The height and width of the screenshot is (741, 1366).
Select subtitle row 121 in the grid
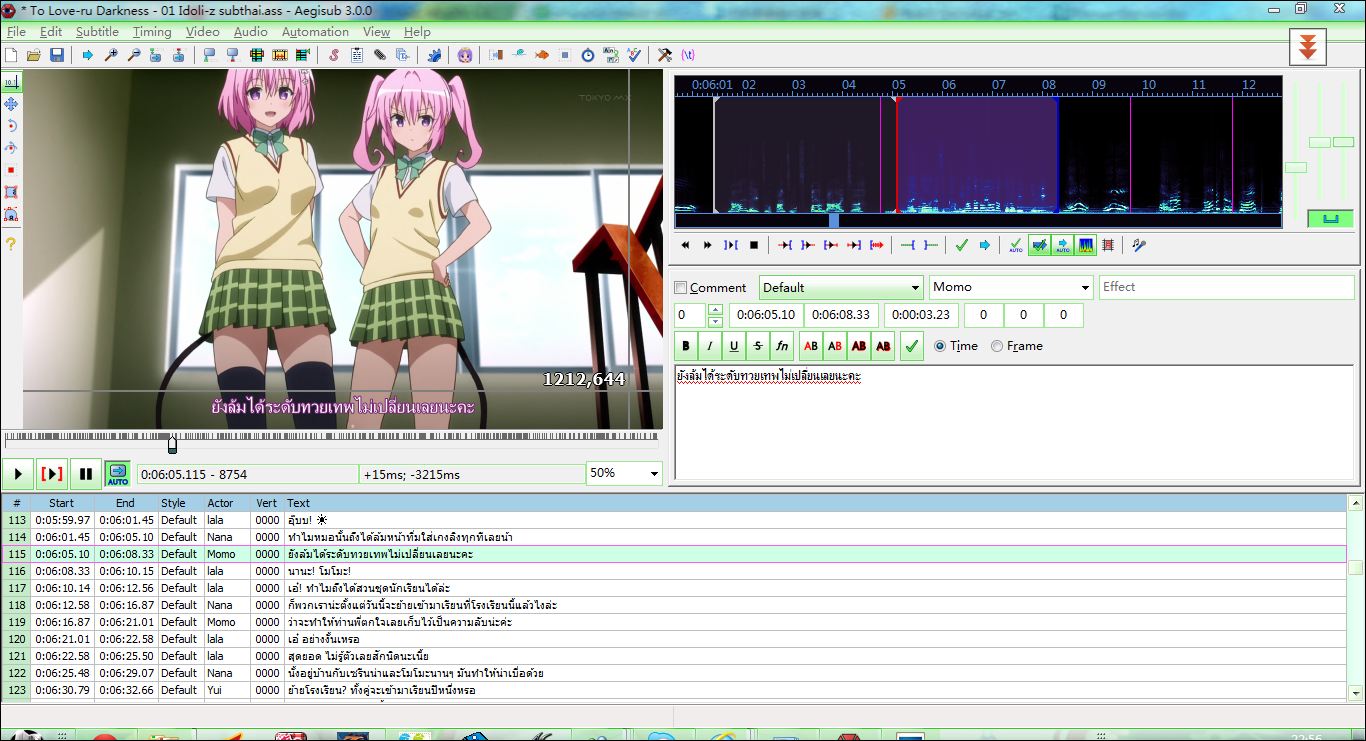click(675, 656)
